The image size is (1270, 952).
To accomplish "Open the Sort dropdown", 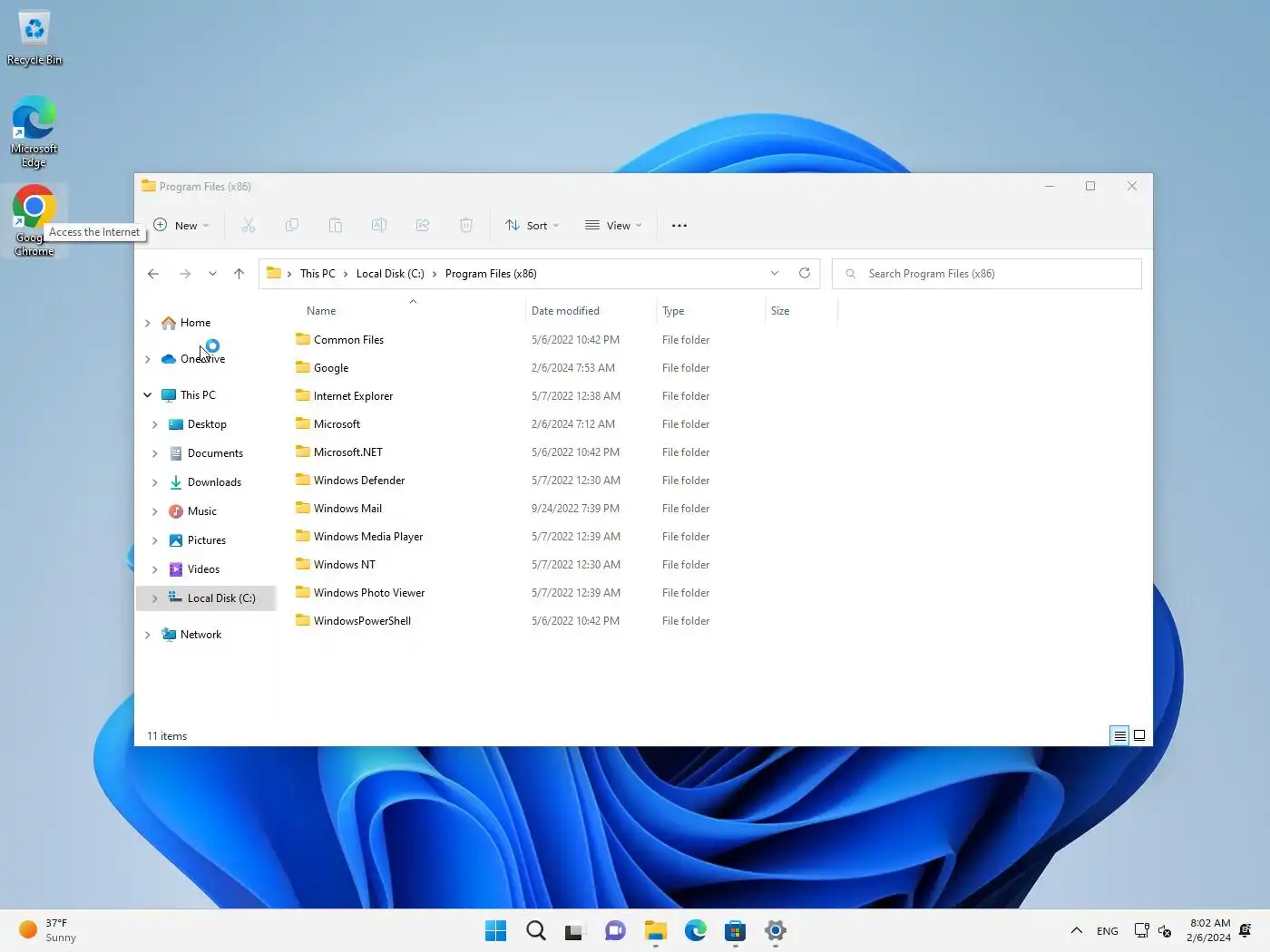I will click(532, 225).
